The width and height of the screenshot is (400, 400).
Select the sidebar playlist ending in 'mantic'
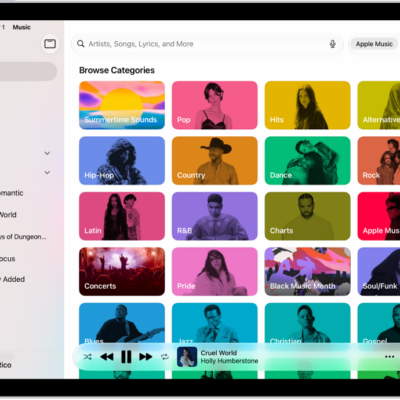pyautogui.click(x=12, y=193)
